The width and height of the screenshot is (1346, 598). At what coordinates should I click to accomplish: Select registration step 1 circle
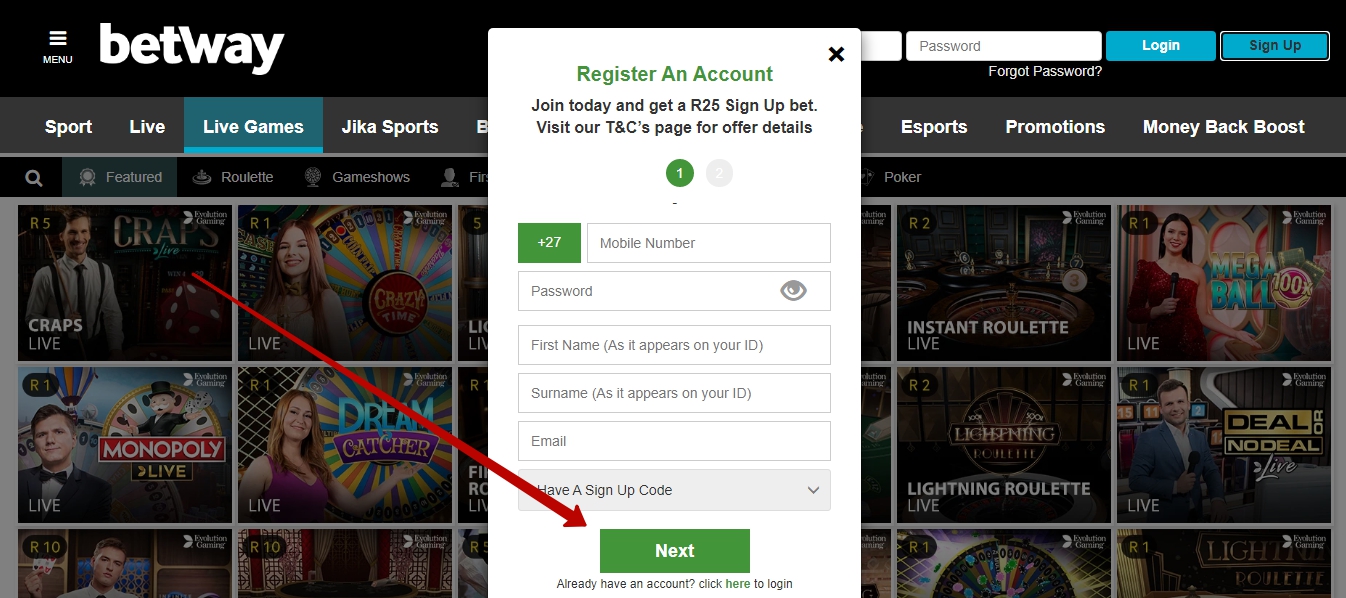coord(679,174)
